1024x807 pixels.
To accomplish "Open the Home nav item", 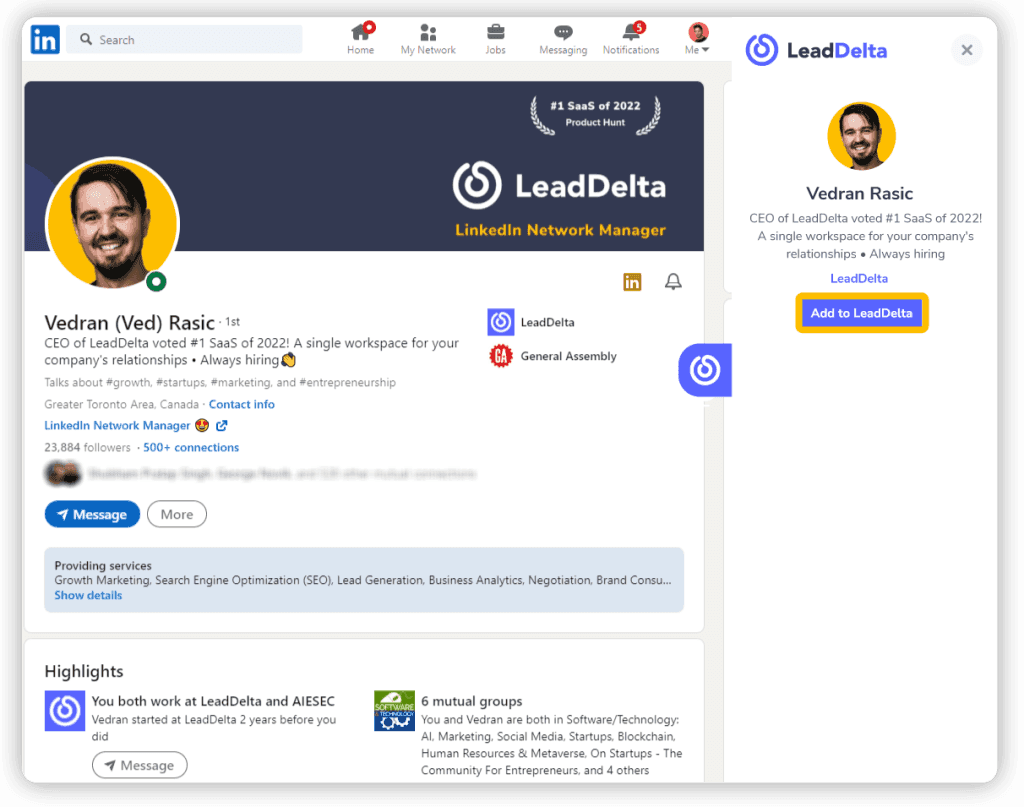I will tap(360, 39).
